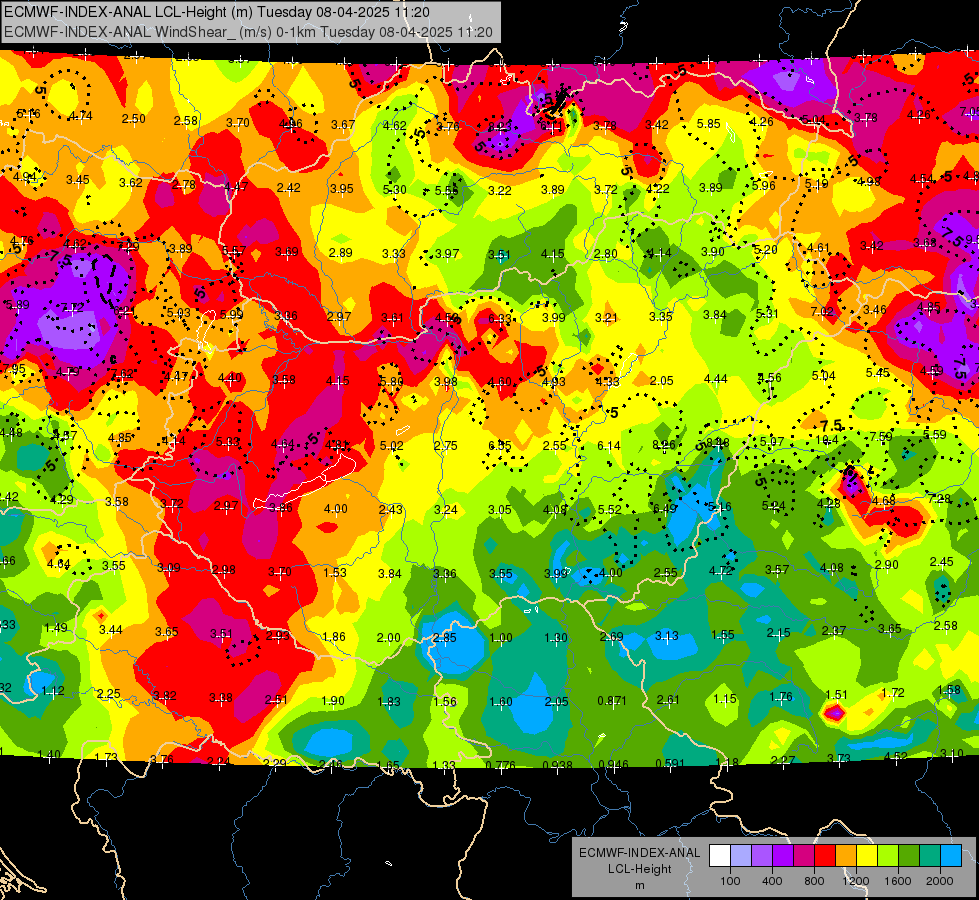Click the legend tick label 1600
The width and height of the screenshot is (979, 900).
click(x=898, y=881)
